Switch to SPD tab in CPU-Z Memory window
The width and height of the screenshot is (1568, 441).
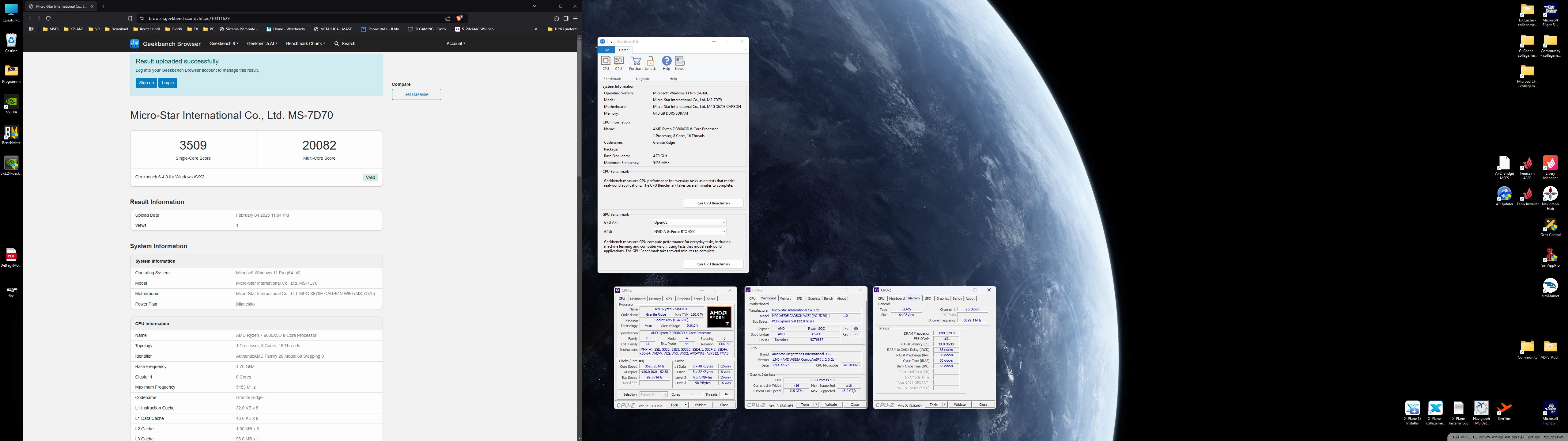928,299
